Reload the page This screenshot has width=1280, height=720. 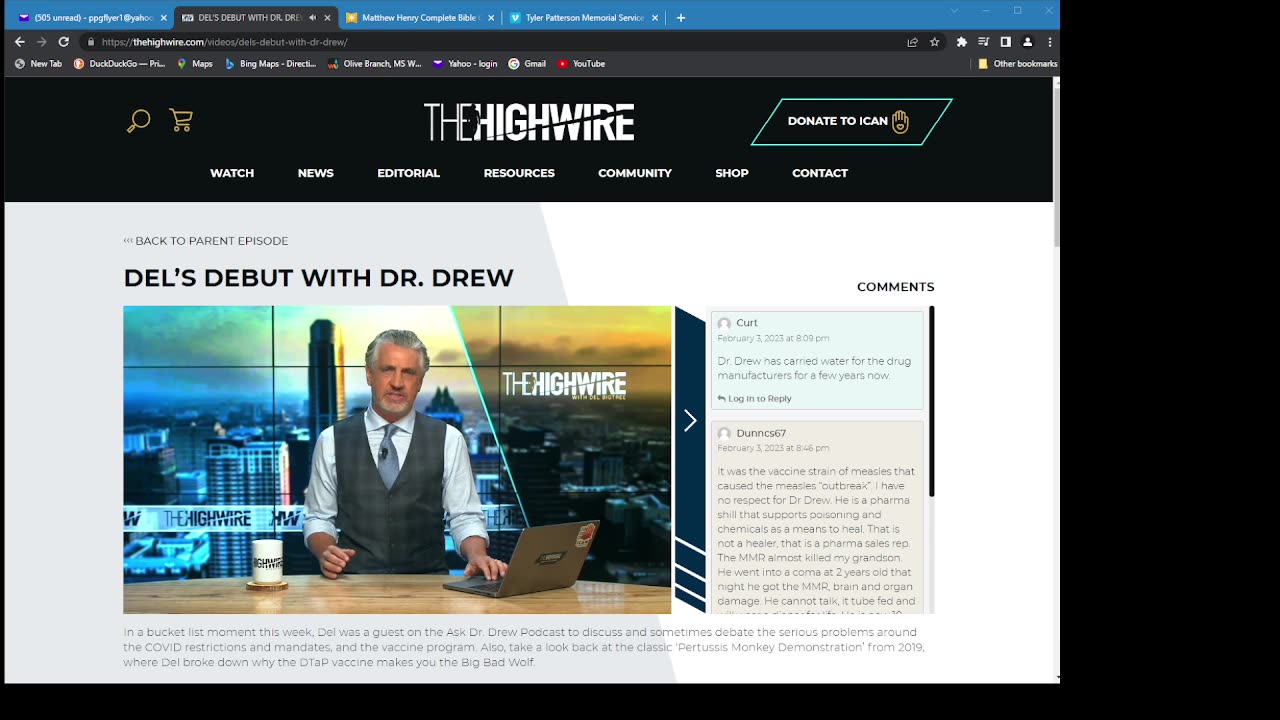(63, 42)
